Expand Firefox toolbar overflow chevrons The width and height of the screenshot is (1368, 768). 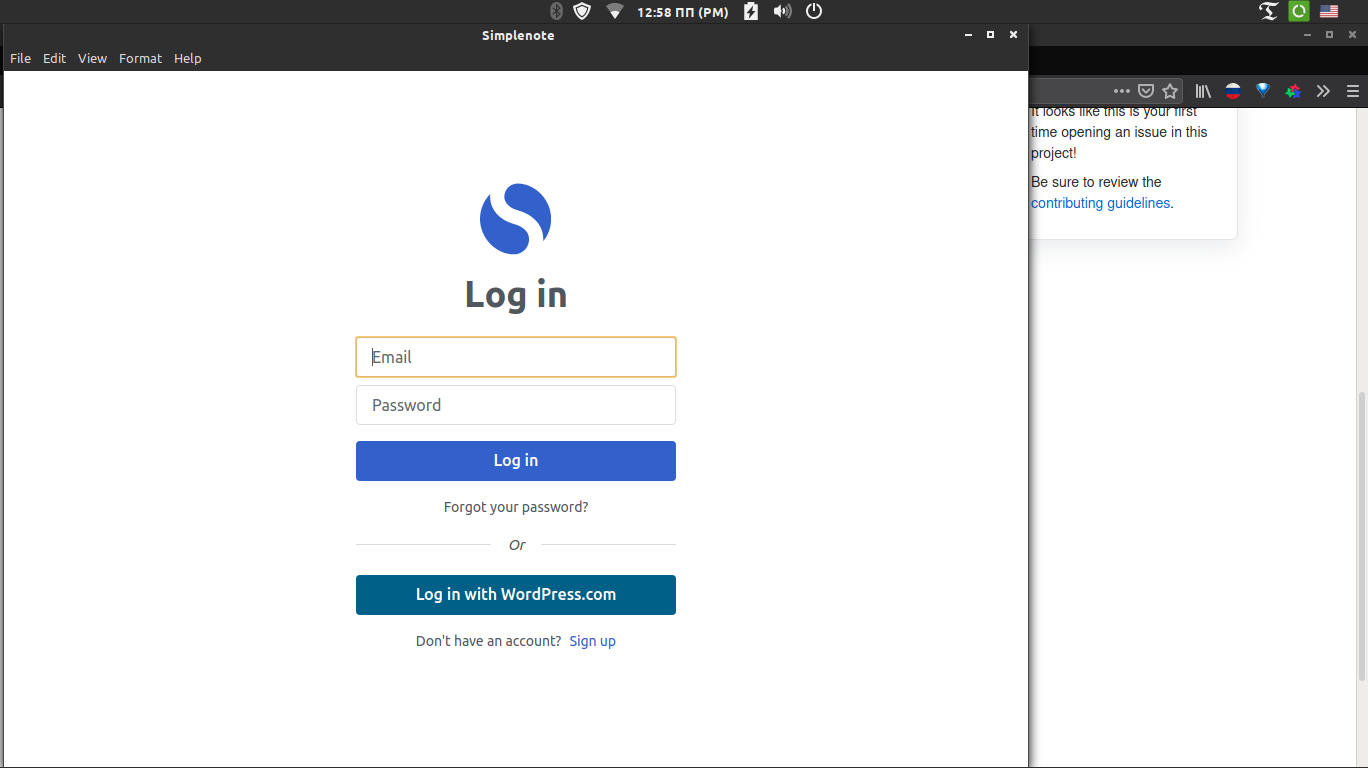pyautogui.click(x=1323, y=91)
